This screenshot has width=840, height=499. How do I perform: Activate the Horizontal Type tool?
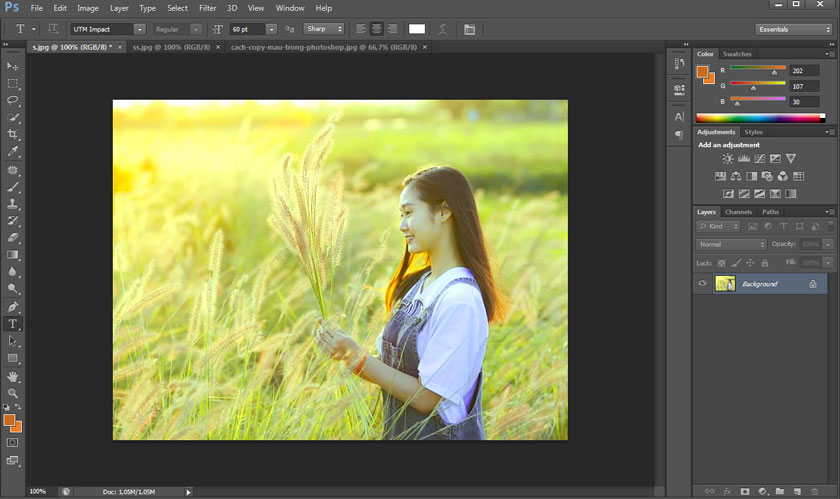(13, 324)
